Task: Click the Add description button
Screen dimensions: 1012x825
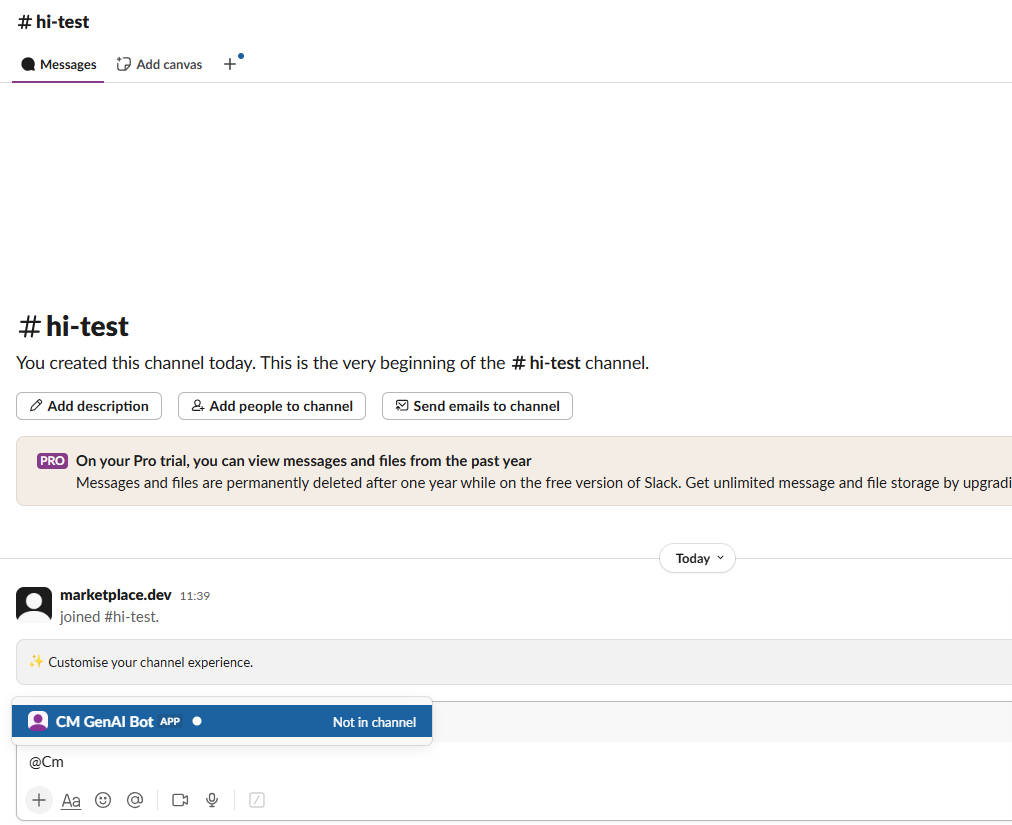Action: pyautogui.click(x=89, y=406)
